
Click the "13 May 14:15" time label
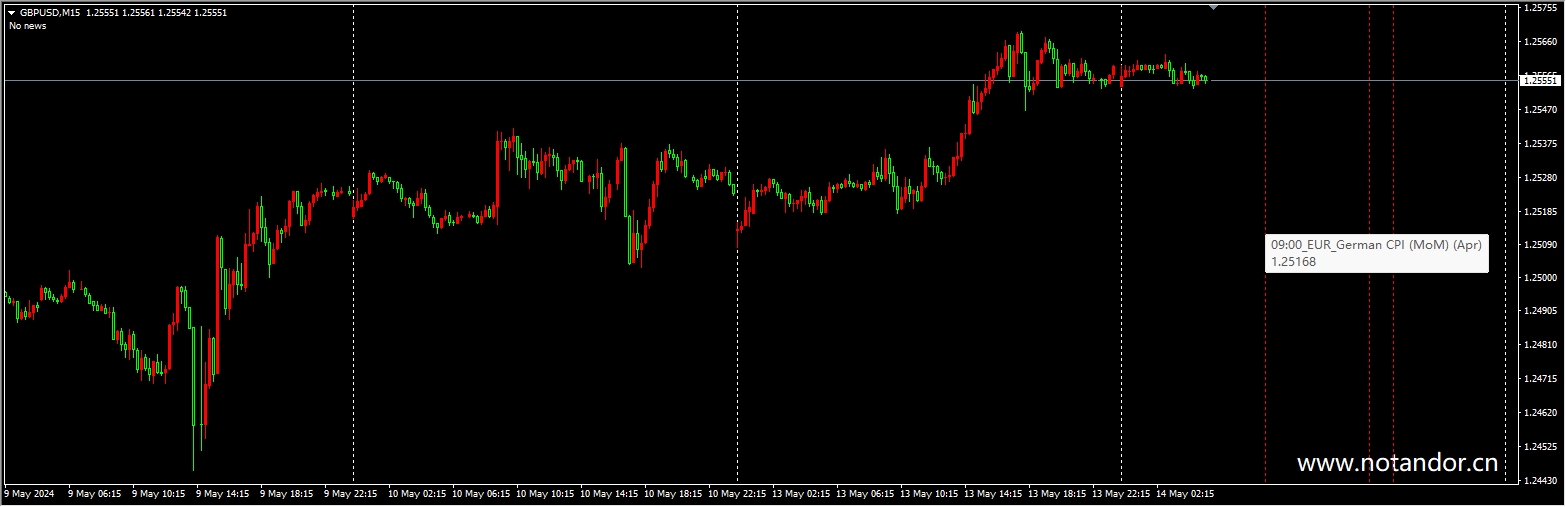click(993, 494)
